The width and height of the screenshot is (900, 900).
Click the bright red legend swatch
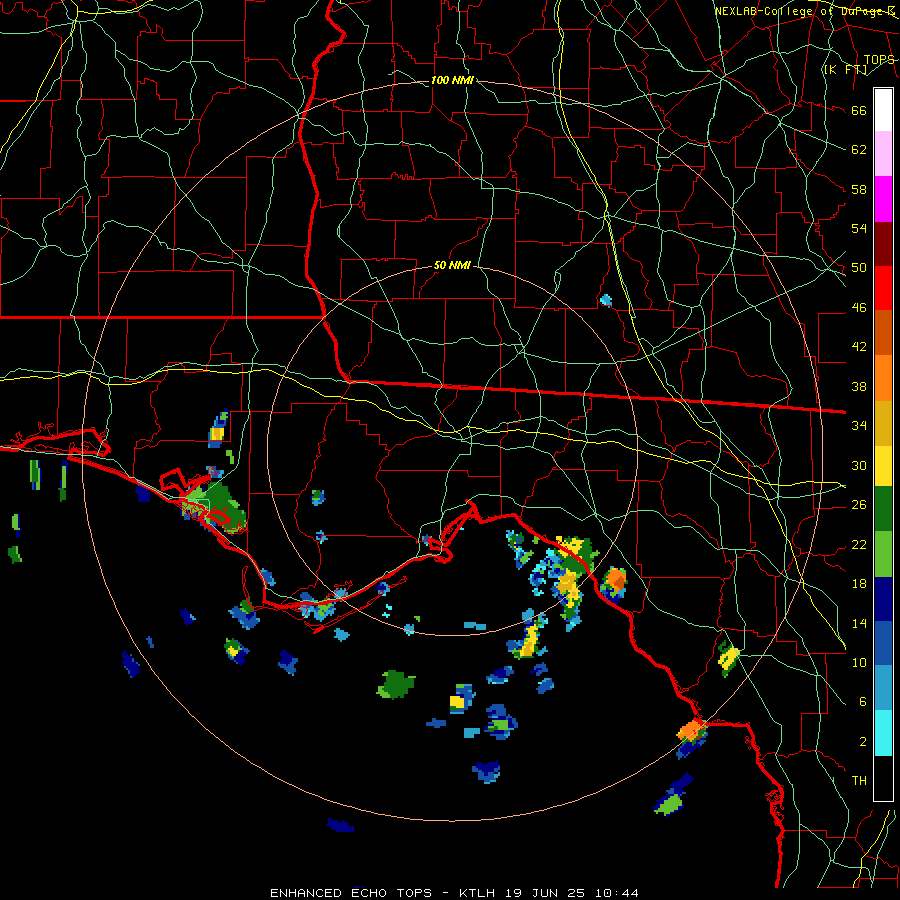point(883,288)
